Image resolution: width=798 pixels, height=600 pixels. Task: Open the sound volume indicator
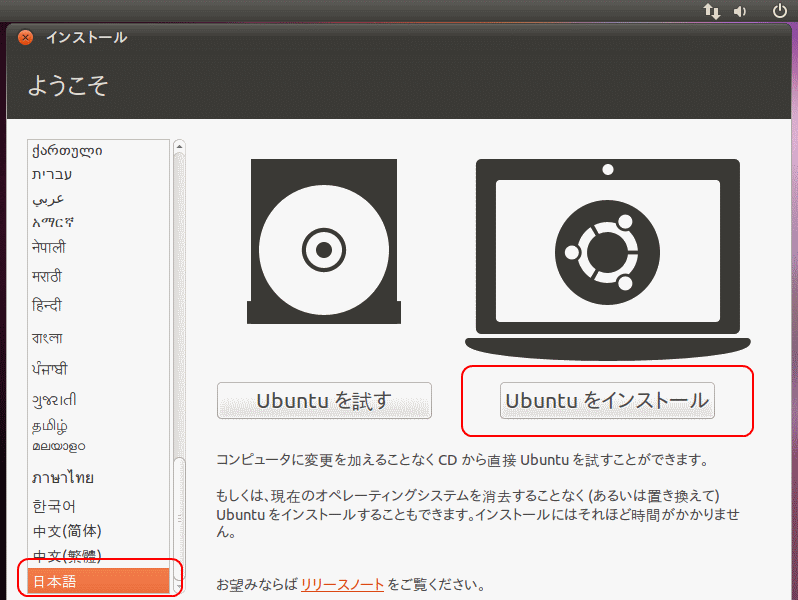(740, 11)
